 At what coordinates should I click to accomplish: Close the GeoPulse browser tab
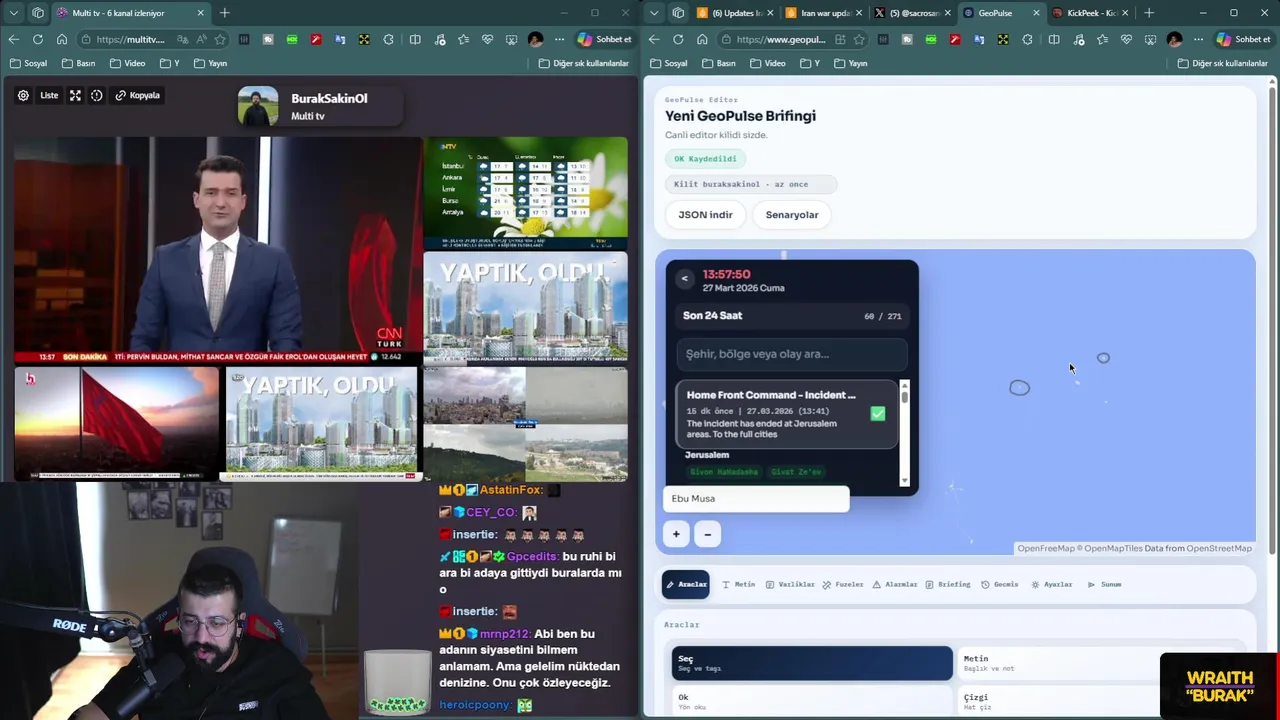click(1036, 13)
